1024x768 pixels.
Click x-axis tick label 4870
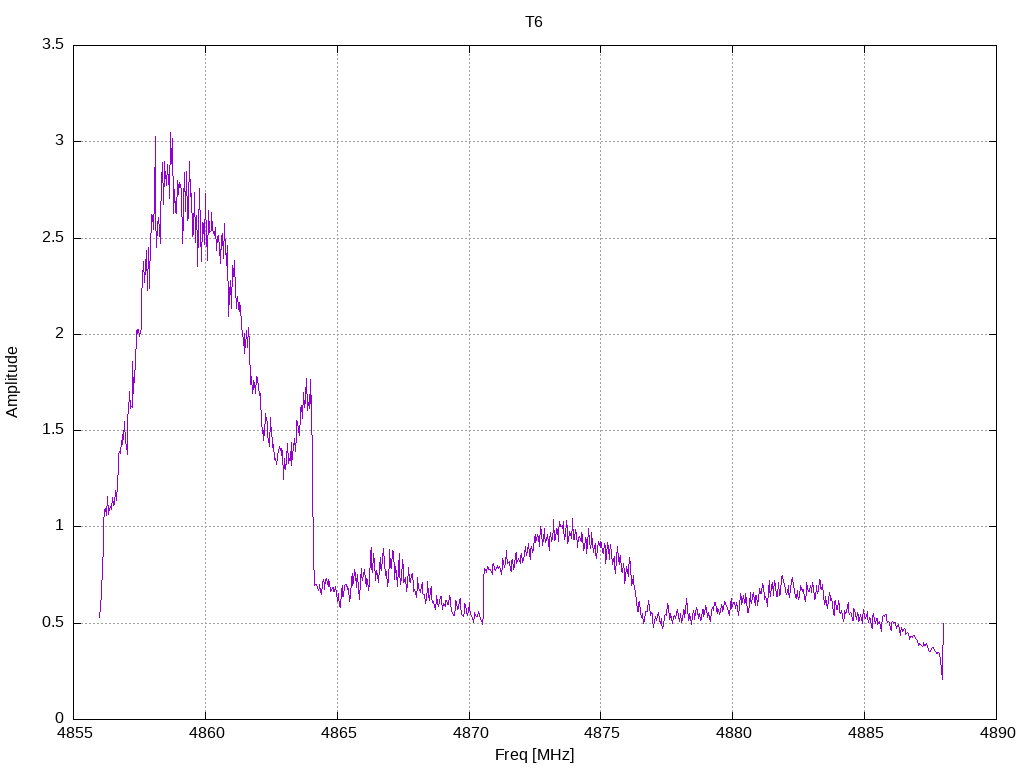(x=470, y=733)
